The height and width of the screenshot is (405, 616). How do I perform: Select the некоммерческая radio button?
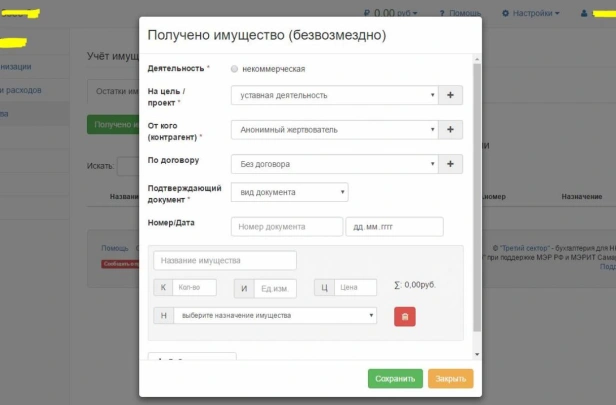click(x=234, y=69)
